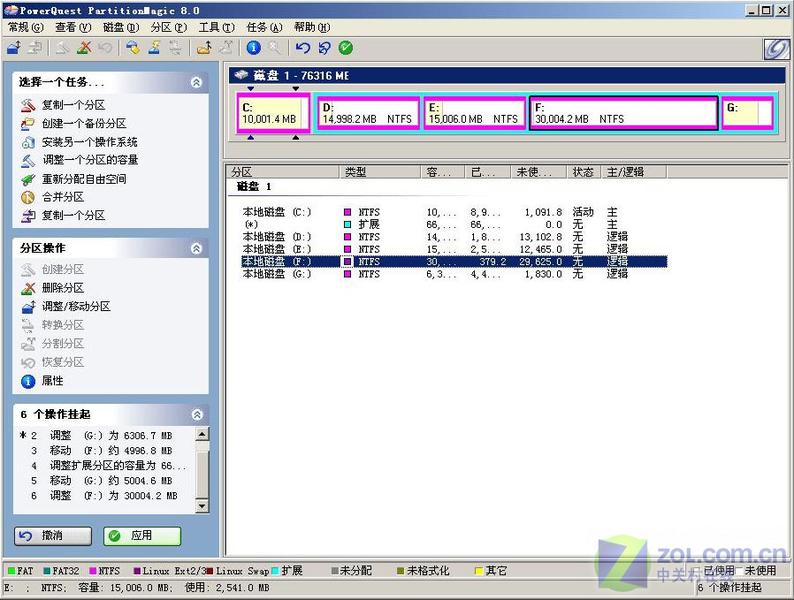Click the format partition toolbar icon with lightning bolt
The image size is (794, 600).
point(154,48)
